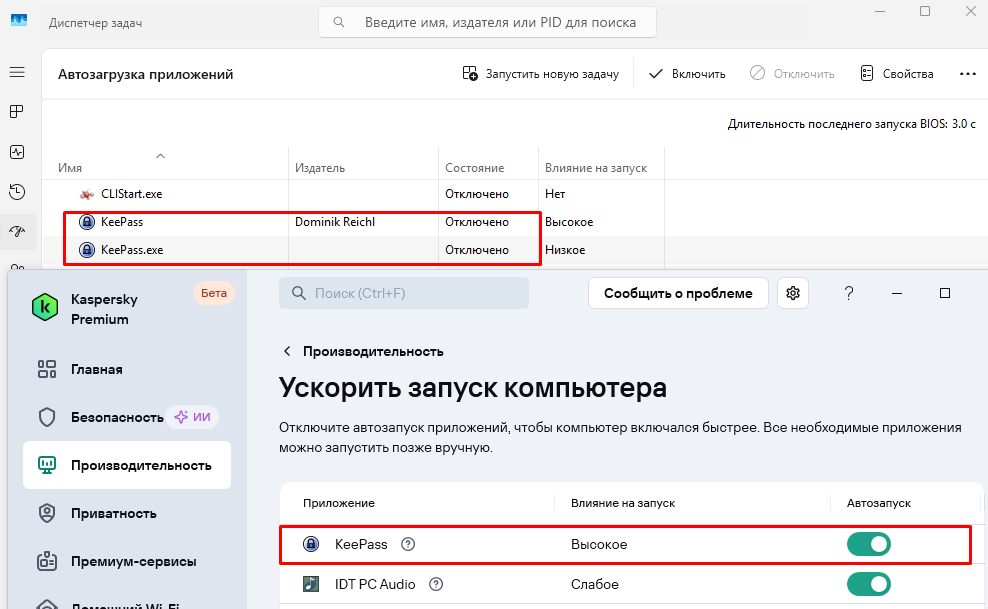
Task: Click Сообщить о проблеме button
Action: click(678, 293)
